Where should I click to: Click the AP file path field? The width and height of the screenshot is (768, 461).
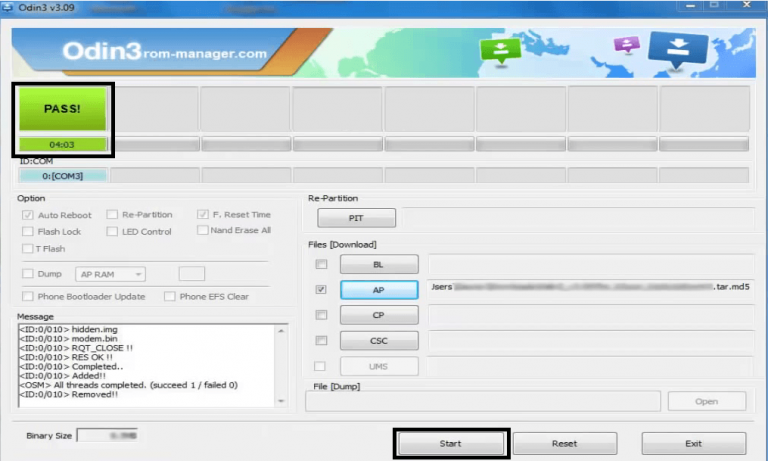[587, 290]
